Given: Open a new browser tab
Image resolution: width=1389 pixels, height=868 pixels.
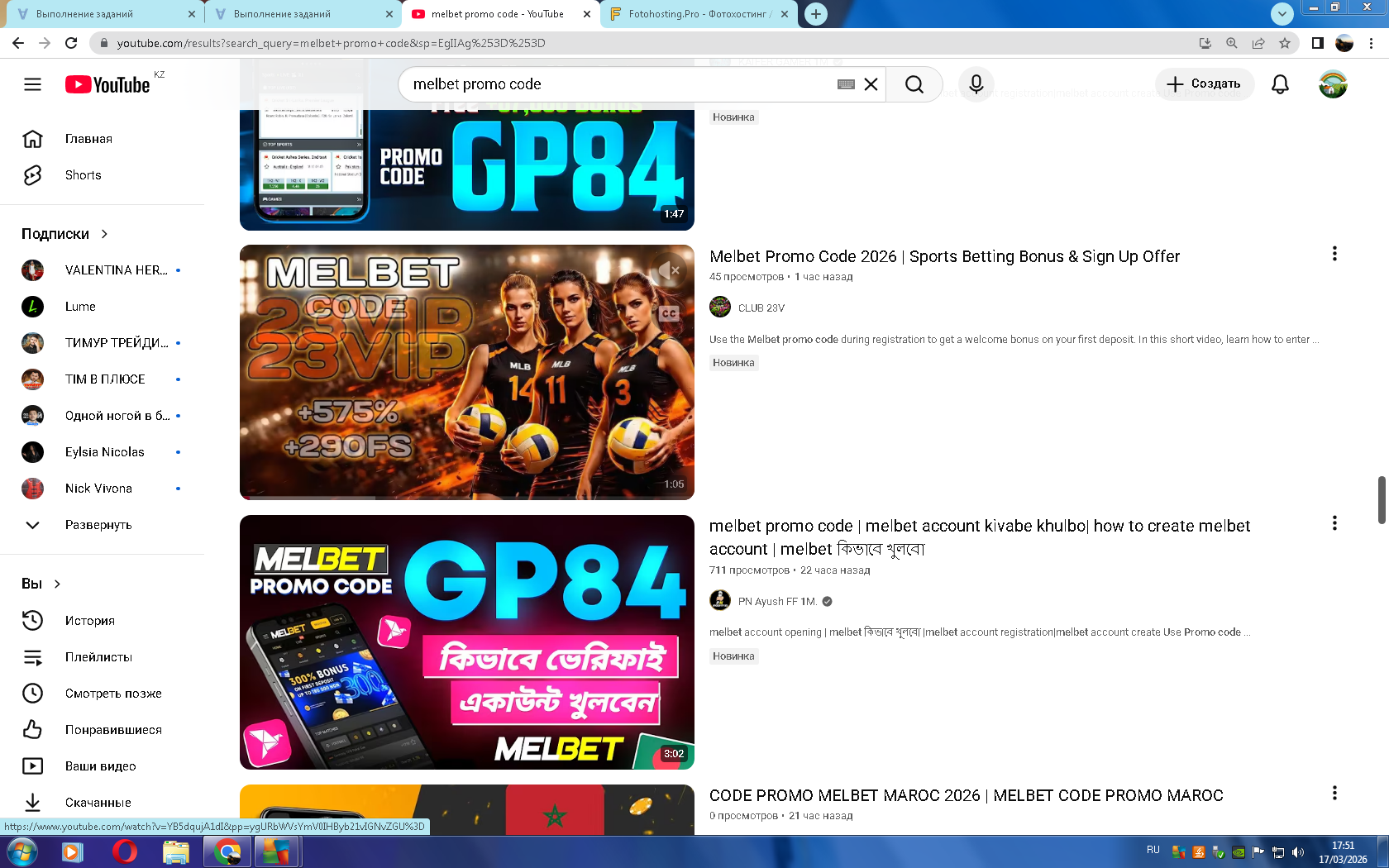Looking at the screenshot, I should 816,14.
